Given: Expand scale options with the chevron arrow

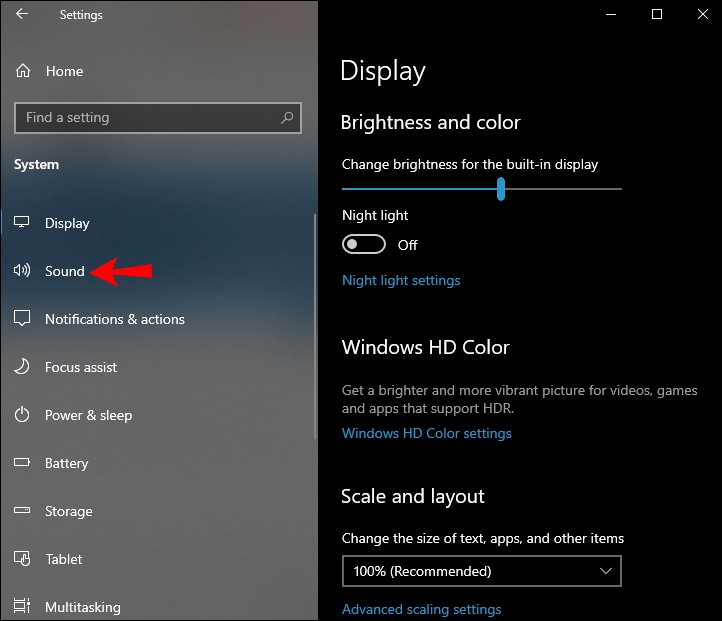Looking at the screenshot, I should (x=606, y=571).
